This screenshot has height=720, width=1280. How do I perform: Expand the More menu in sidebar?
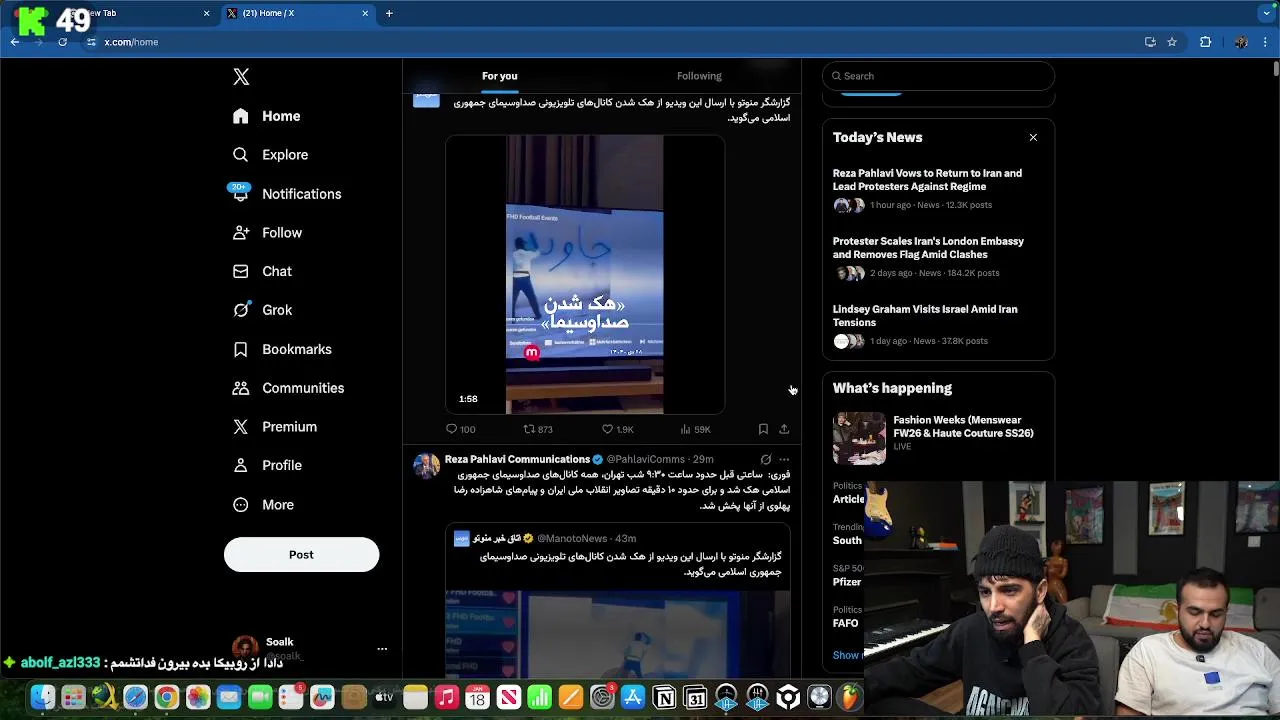[263, 505]
